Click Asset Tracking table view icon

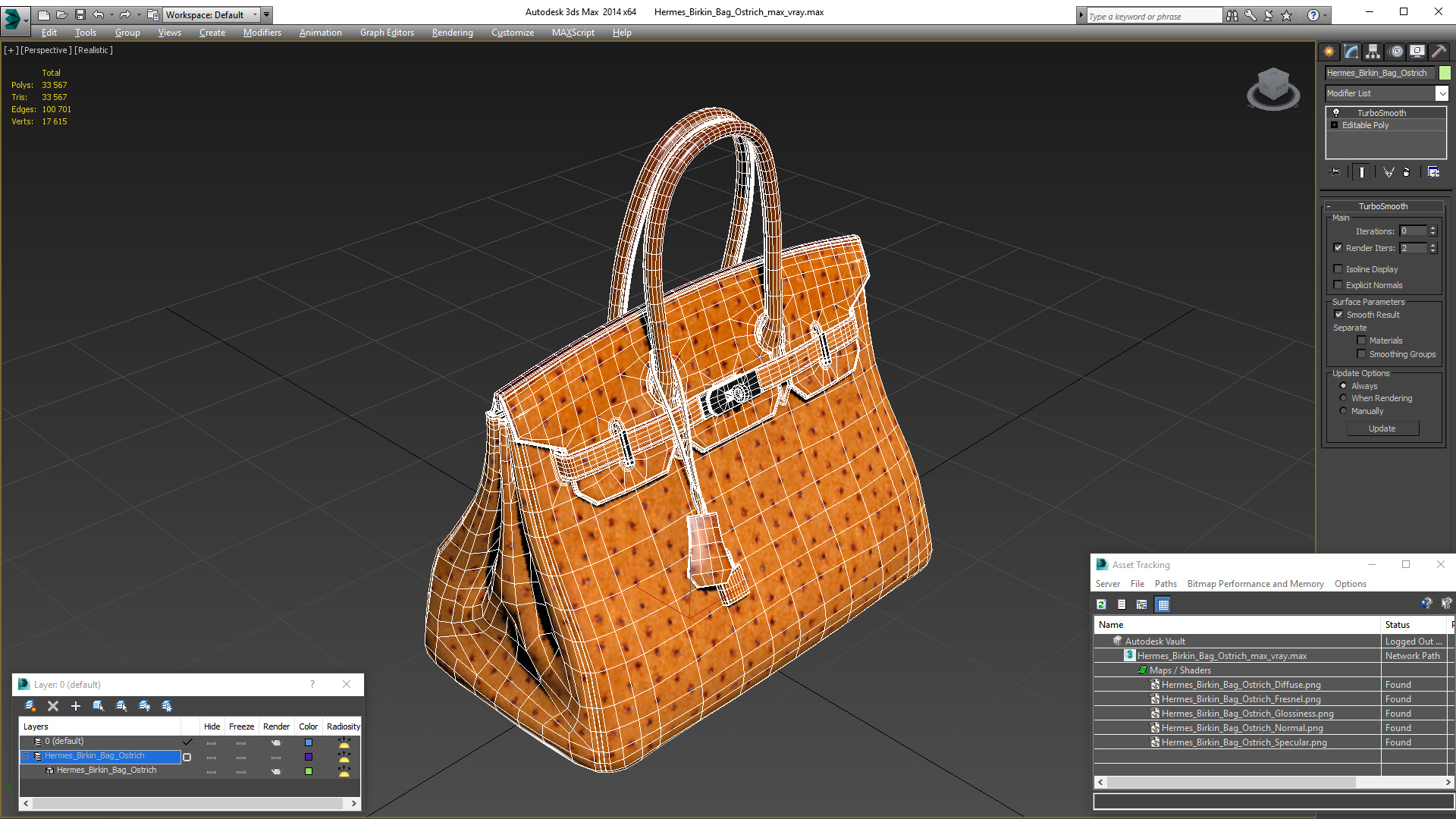(x=1163, y=604)
